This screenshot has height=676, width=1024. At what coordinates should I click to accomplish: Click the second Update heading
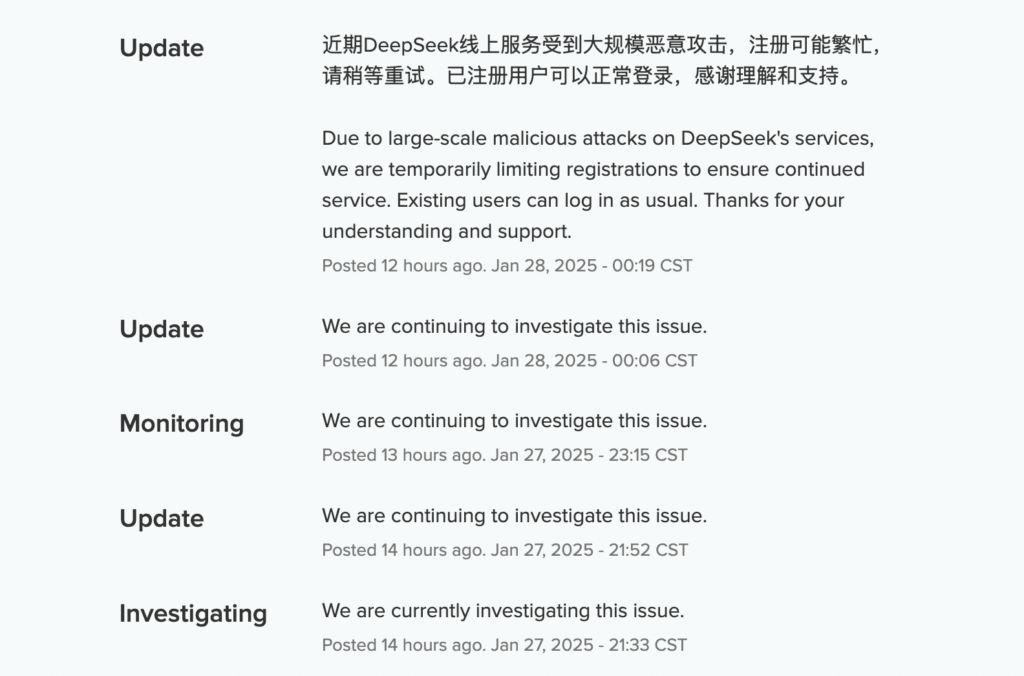coord(161,329)
